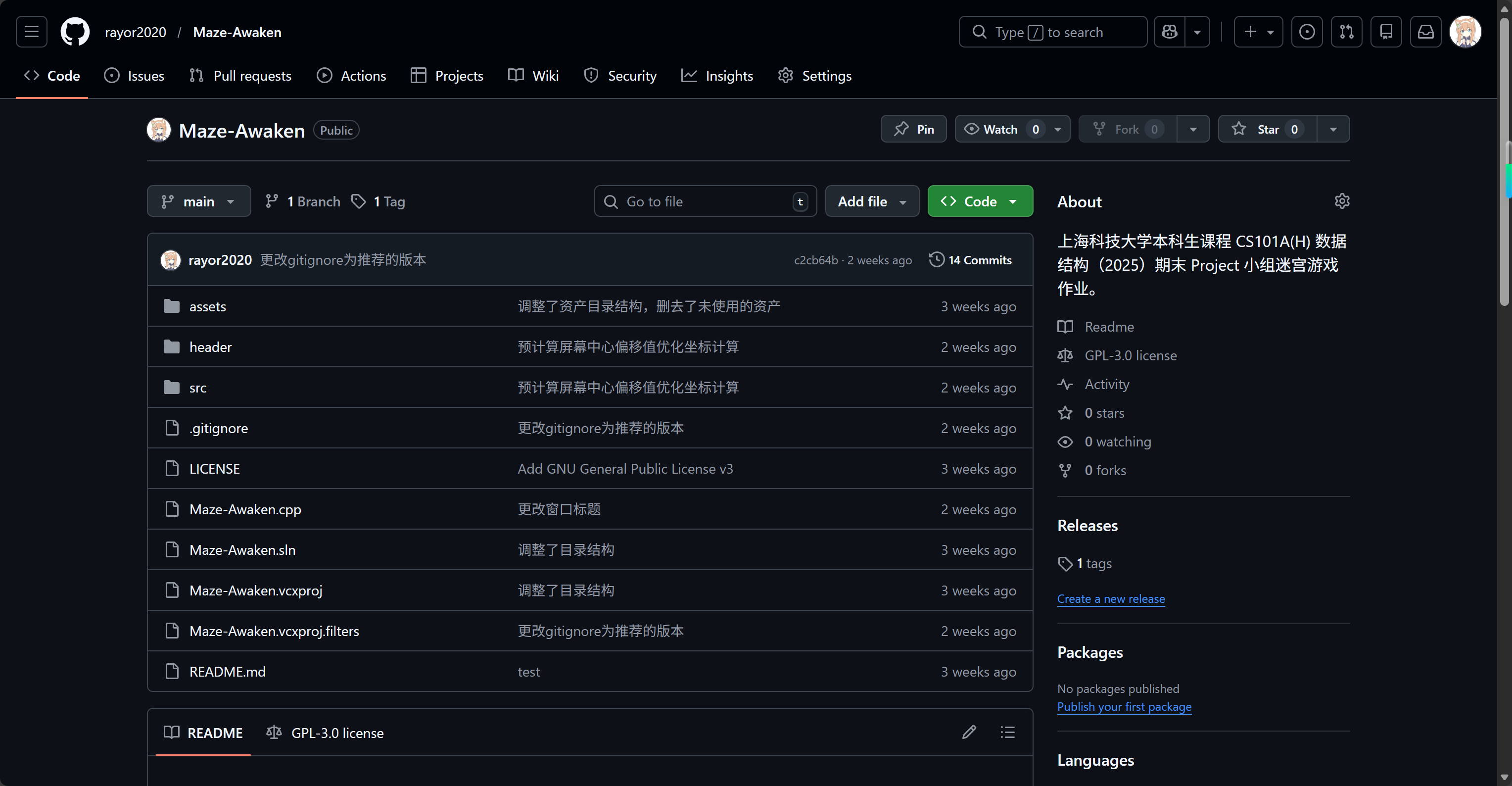This screenshot has width=1512, height=786.
Task: Click the pencil icon to edit README
Action: click(969, 732)
